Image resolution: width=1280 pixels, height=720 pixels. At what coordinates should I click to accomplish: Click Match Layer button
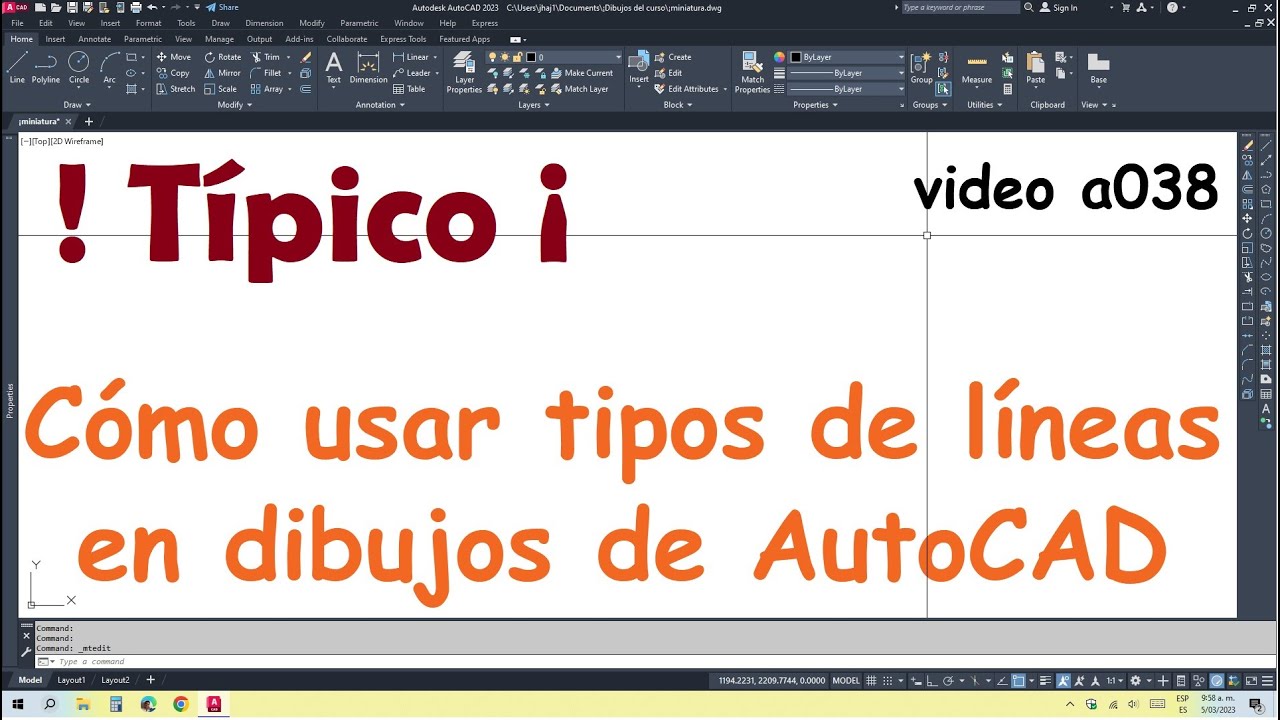pos(579,89)
